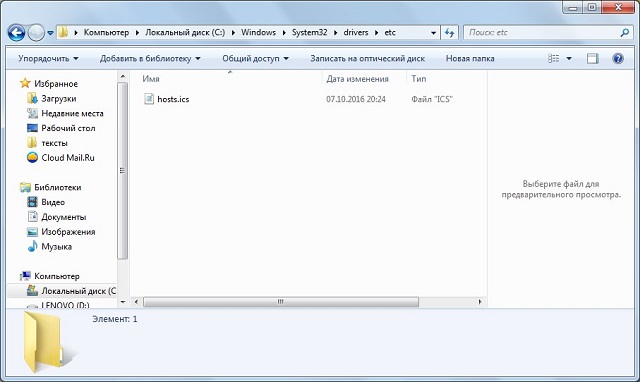Click the date 07.10.2016 20:24
640x382 pixels.
coord(356,99)
